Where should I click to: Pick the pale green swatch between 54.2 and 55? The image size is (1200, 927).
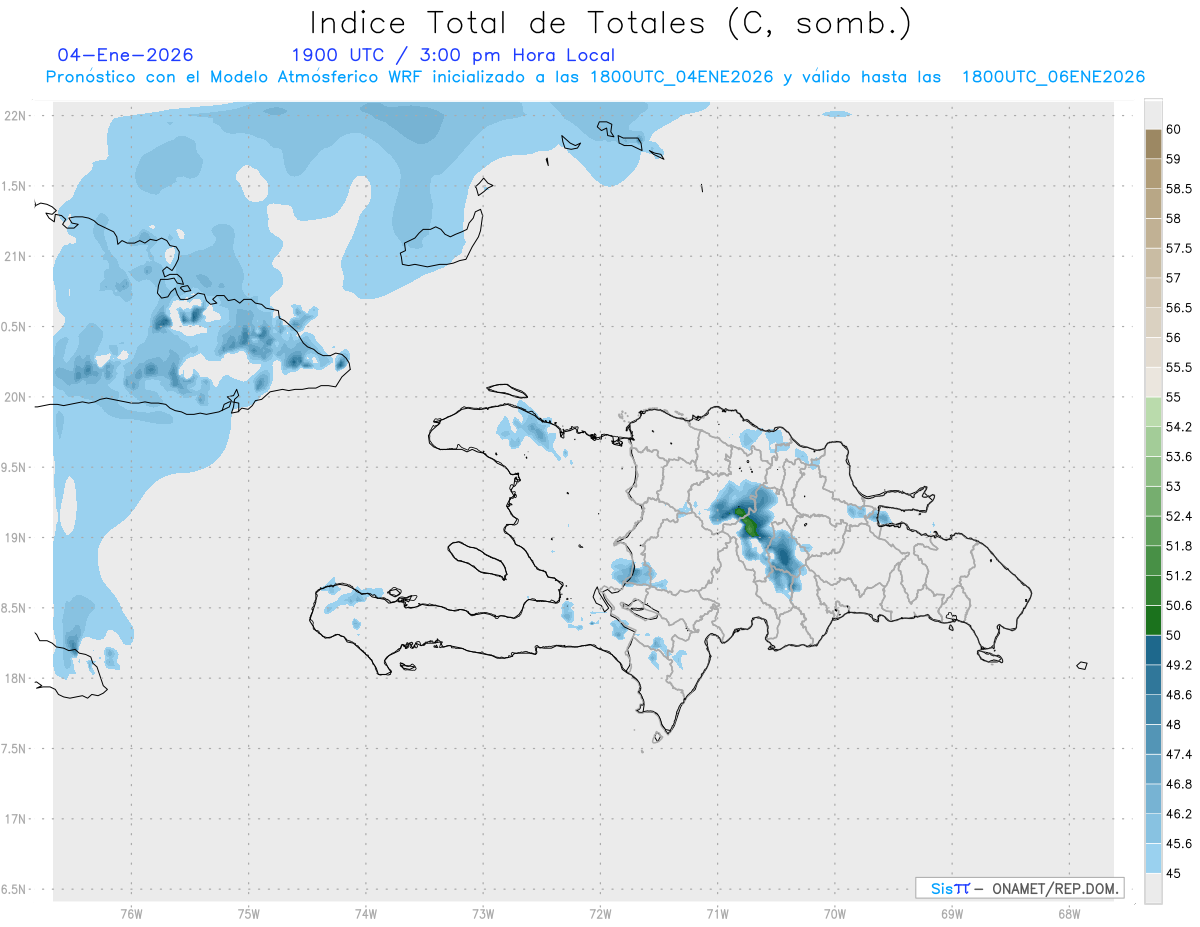coord(1153,412)
